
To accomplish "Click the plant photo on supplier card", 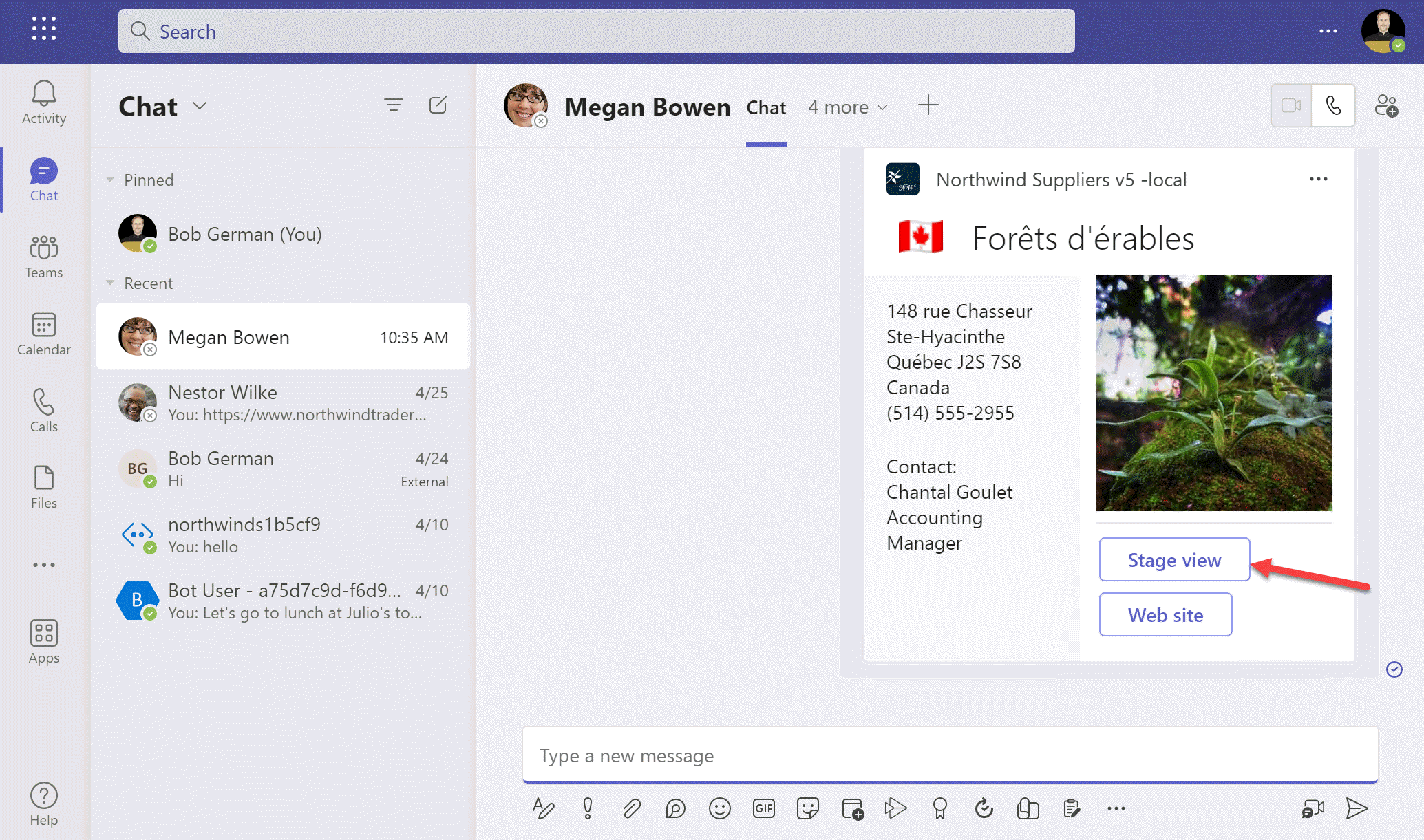I will tap(1213, 393).
